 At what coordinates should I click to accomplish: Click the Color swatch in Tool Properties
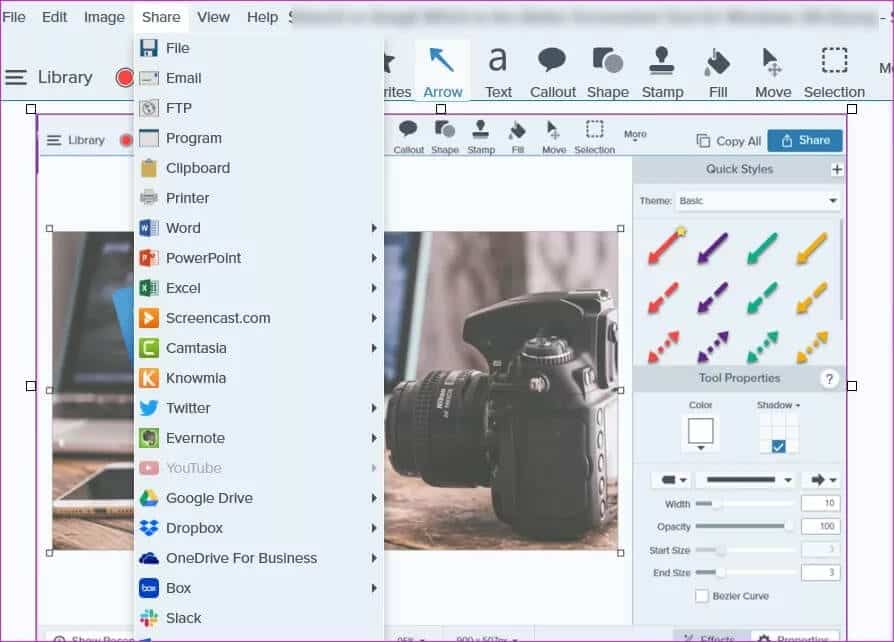coord(700,431)
